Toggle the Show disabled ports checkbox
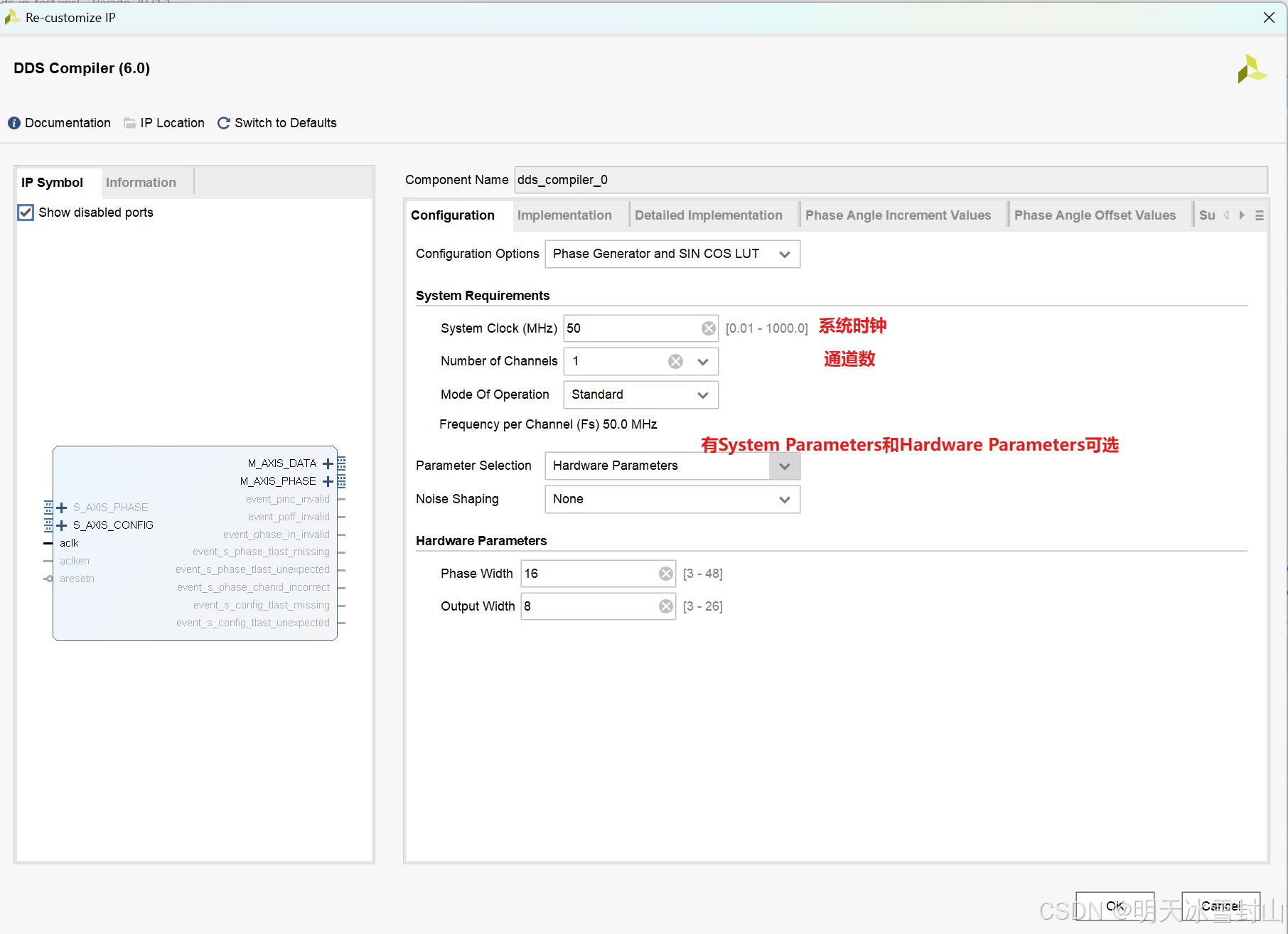 pyautogui.click(x=26, y=213)
